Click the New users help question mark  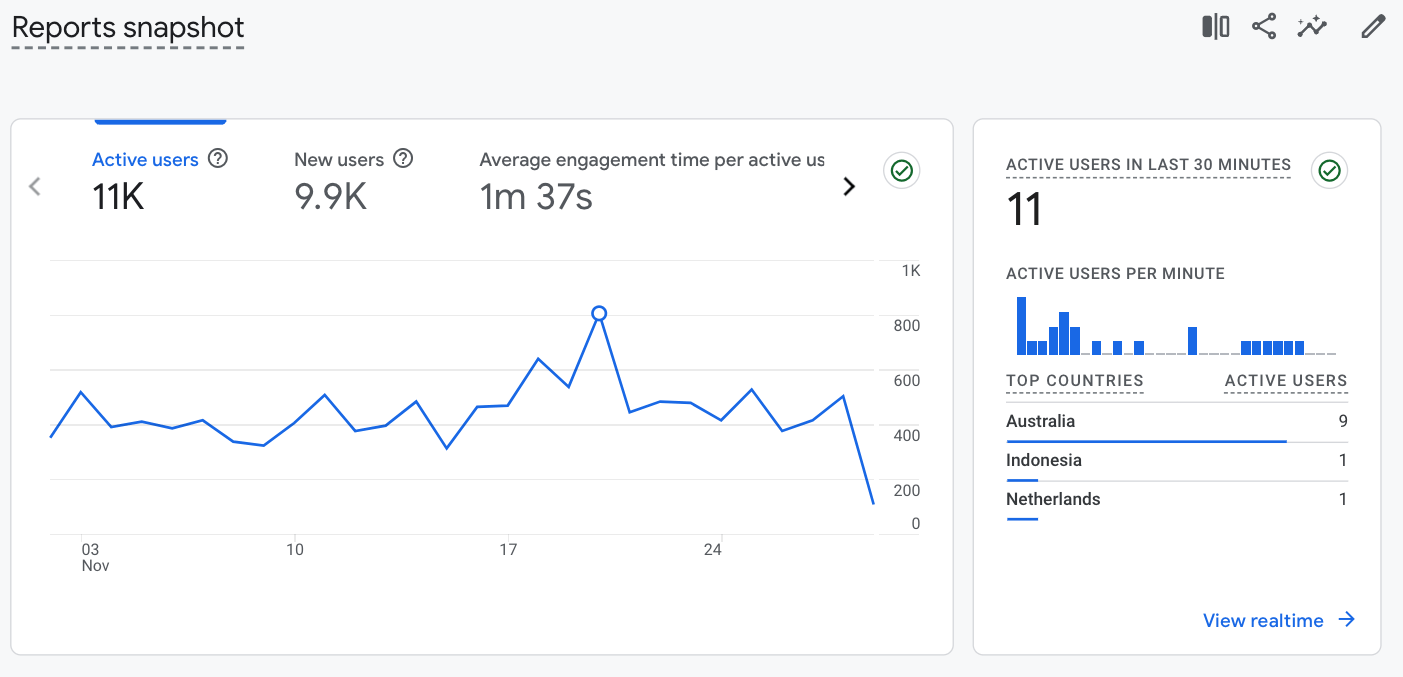[403, 158]
